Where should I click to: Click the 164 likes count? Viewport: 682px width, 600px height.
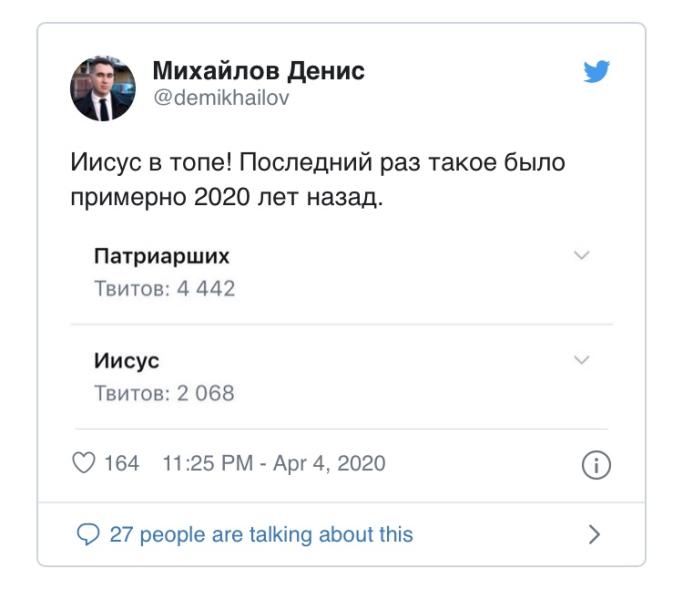(122, 464)
